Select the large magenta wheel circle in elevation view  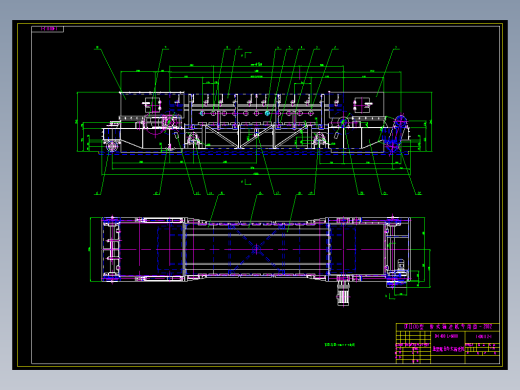click(x=155, y=124)
